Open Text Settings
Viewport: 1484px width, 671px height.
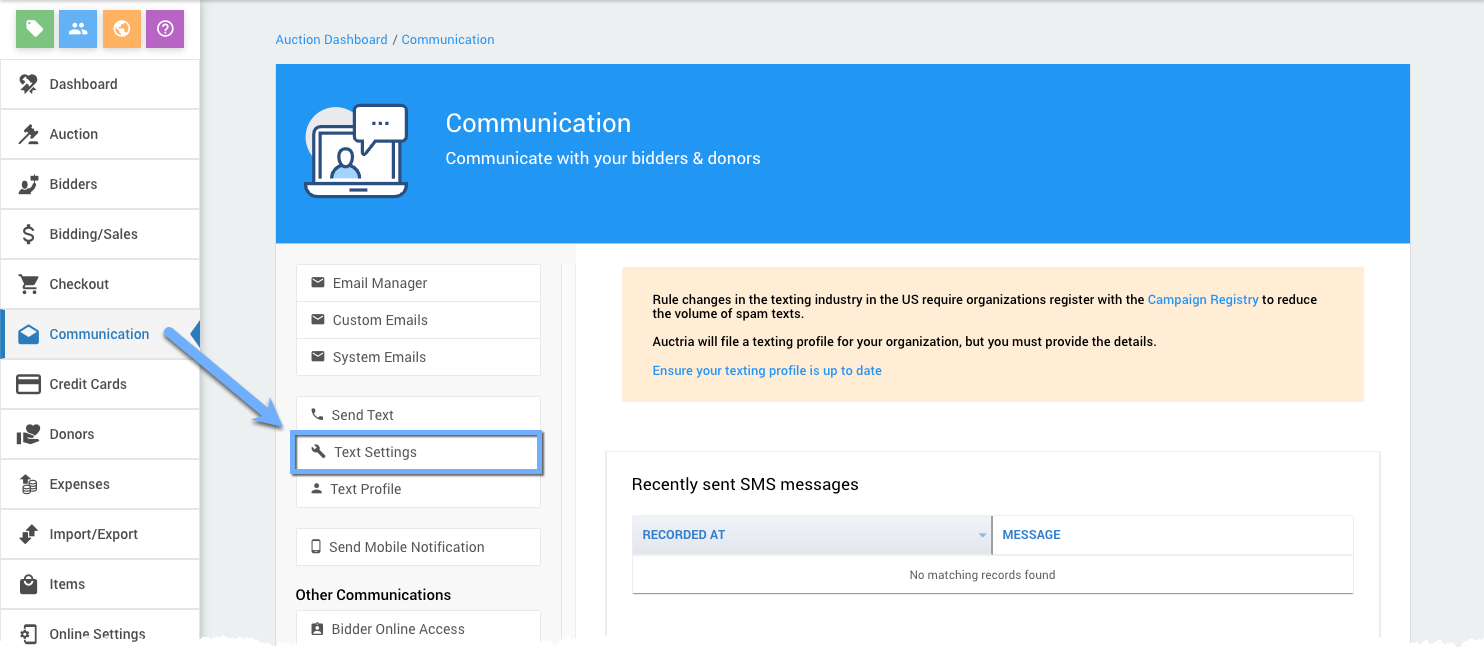(x=375, y=452)
